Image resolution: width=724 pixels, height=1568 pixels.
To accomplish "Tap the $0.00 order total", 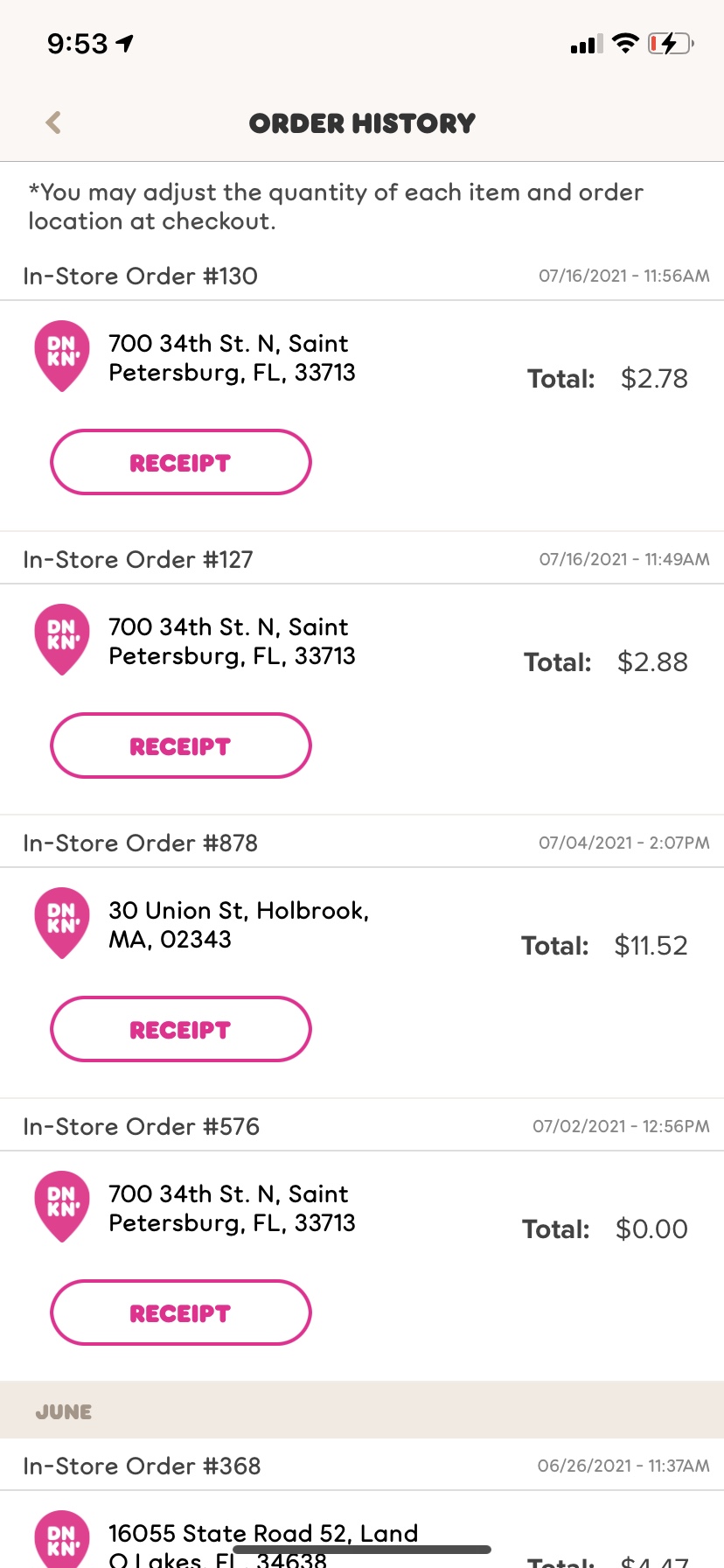I will [651, 1229].
